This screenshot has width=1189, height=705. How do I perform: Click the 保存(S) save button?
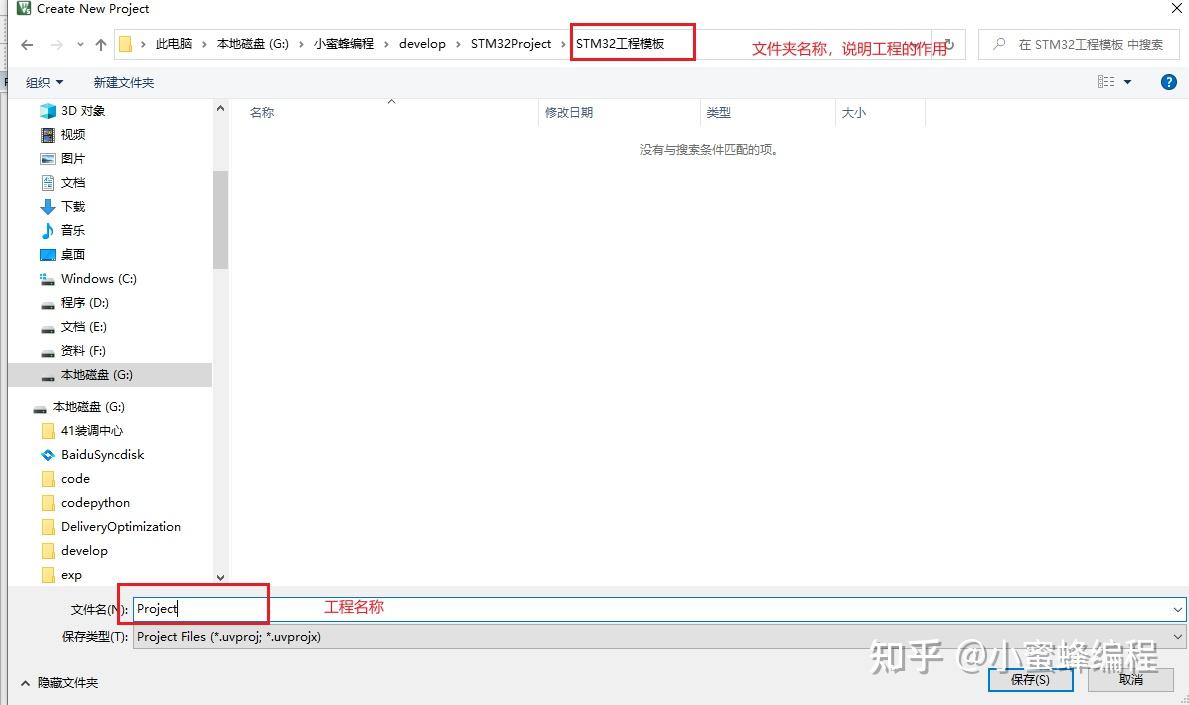pos(1030,678)
